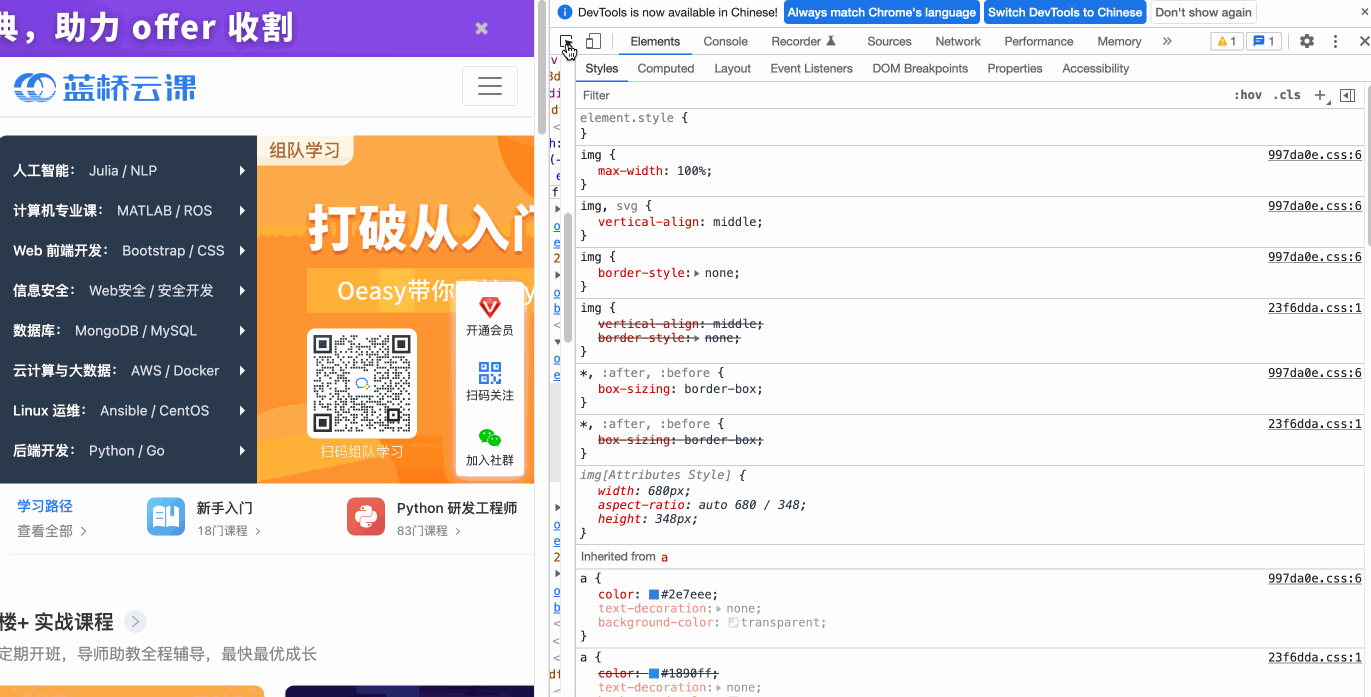Select the Properties subtab
The image size is (1371, 697).
tap(1015, 68)
